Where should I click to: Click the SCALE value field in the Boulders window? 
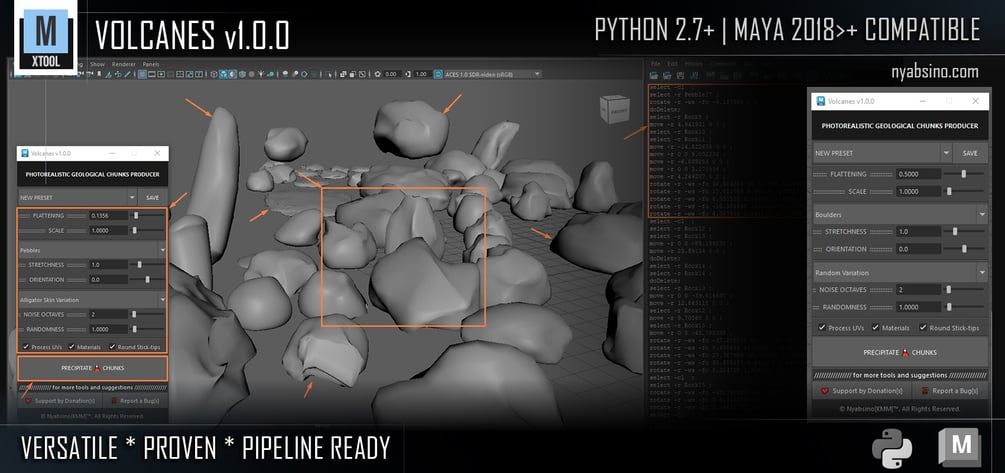(x=919, y=191)
